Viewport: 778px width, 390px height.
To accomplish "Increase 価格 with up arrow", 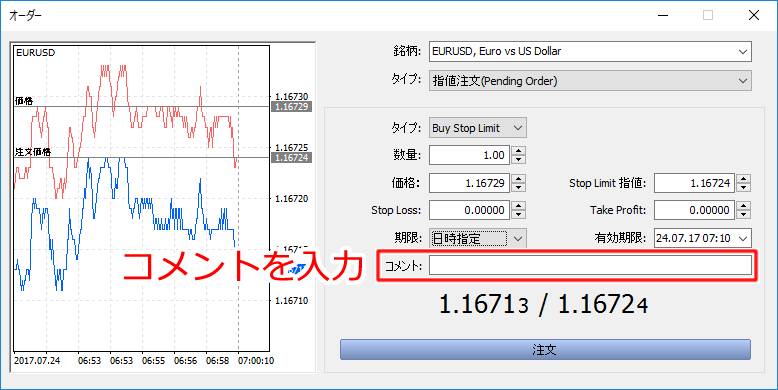I will tap(518, 179).
